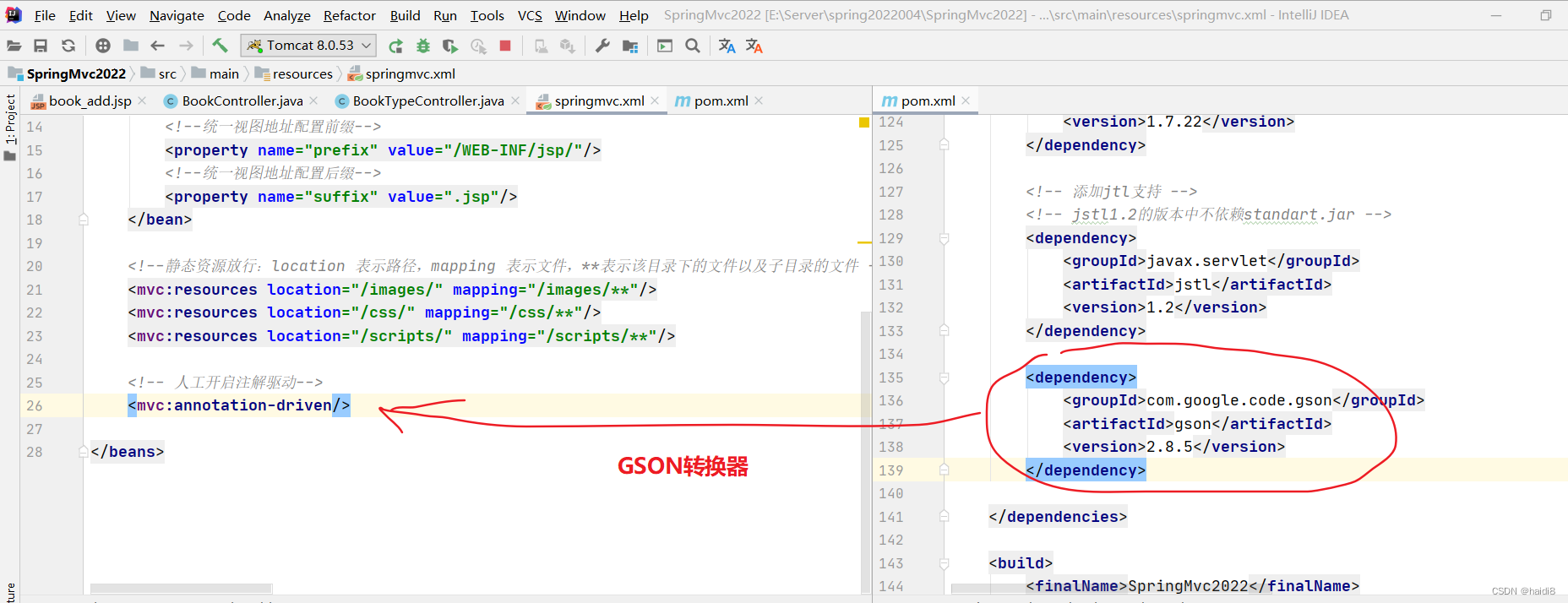Open Search Everywhere magnifier icon
Viewport: 1568px width, 603px height.
[x=693, y=46]
